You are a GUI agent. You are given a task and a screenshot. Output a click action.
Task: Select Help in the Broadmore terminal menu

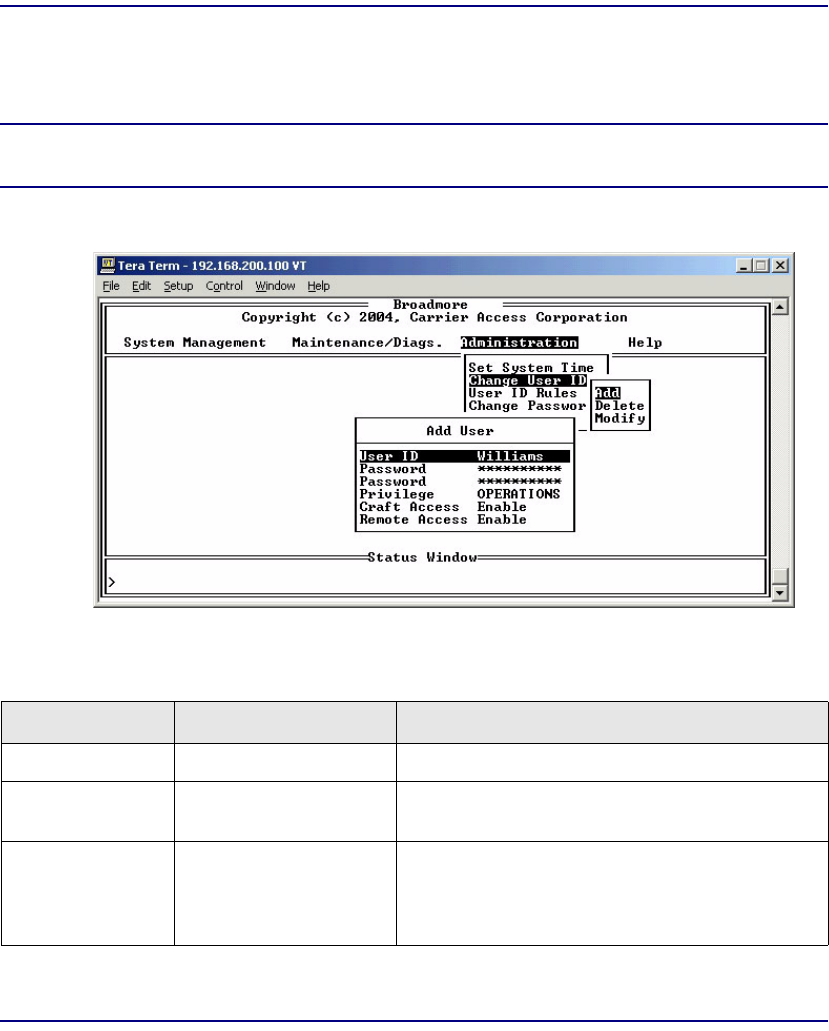click(x=645, y=343)
